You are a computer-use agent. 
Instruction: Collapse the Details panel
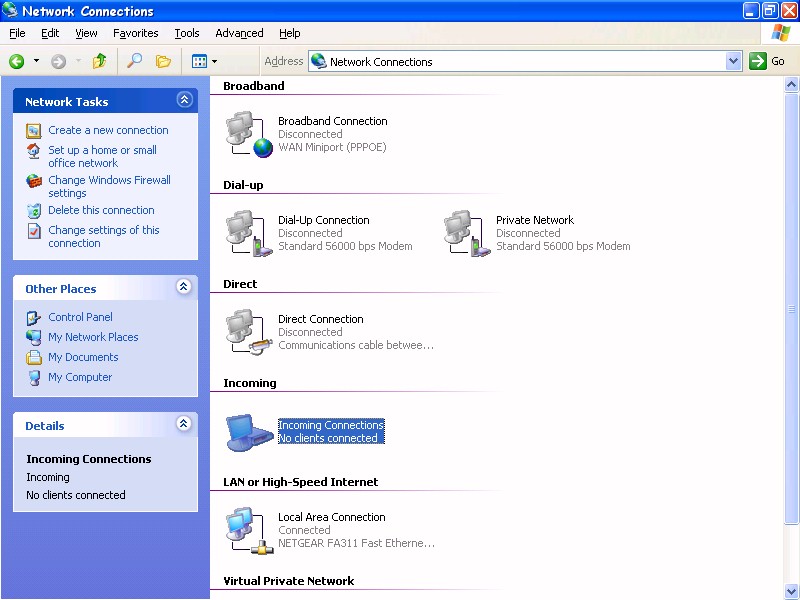tap(184, 423)
